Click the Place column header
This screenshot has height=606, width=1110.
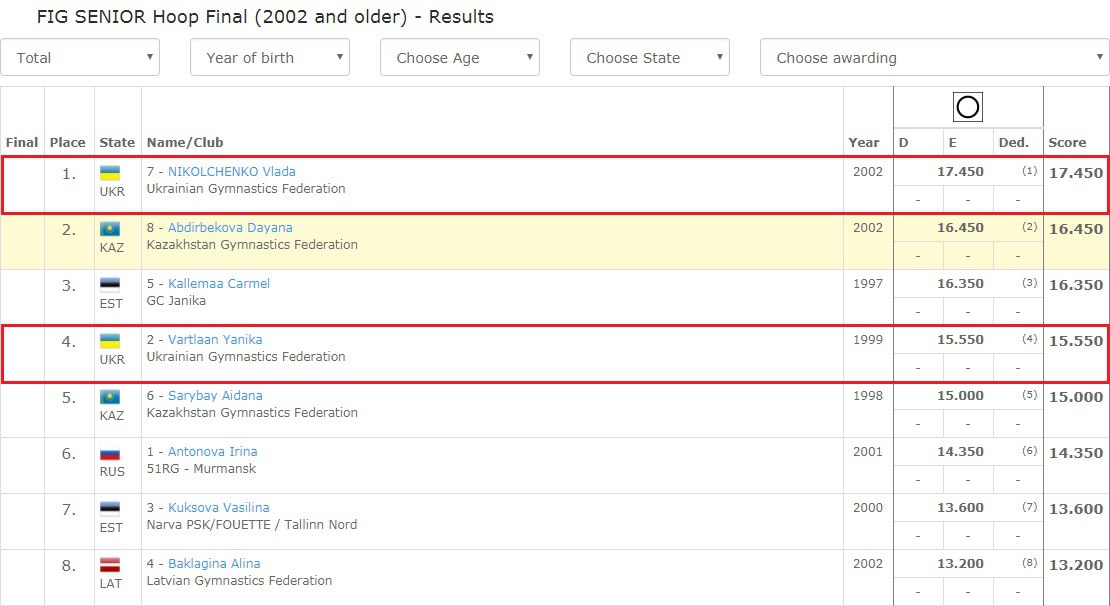[68, 143]
